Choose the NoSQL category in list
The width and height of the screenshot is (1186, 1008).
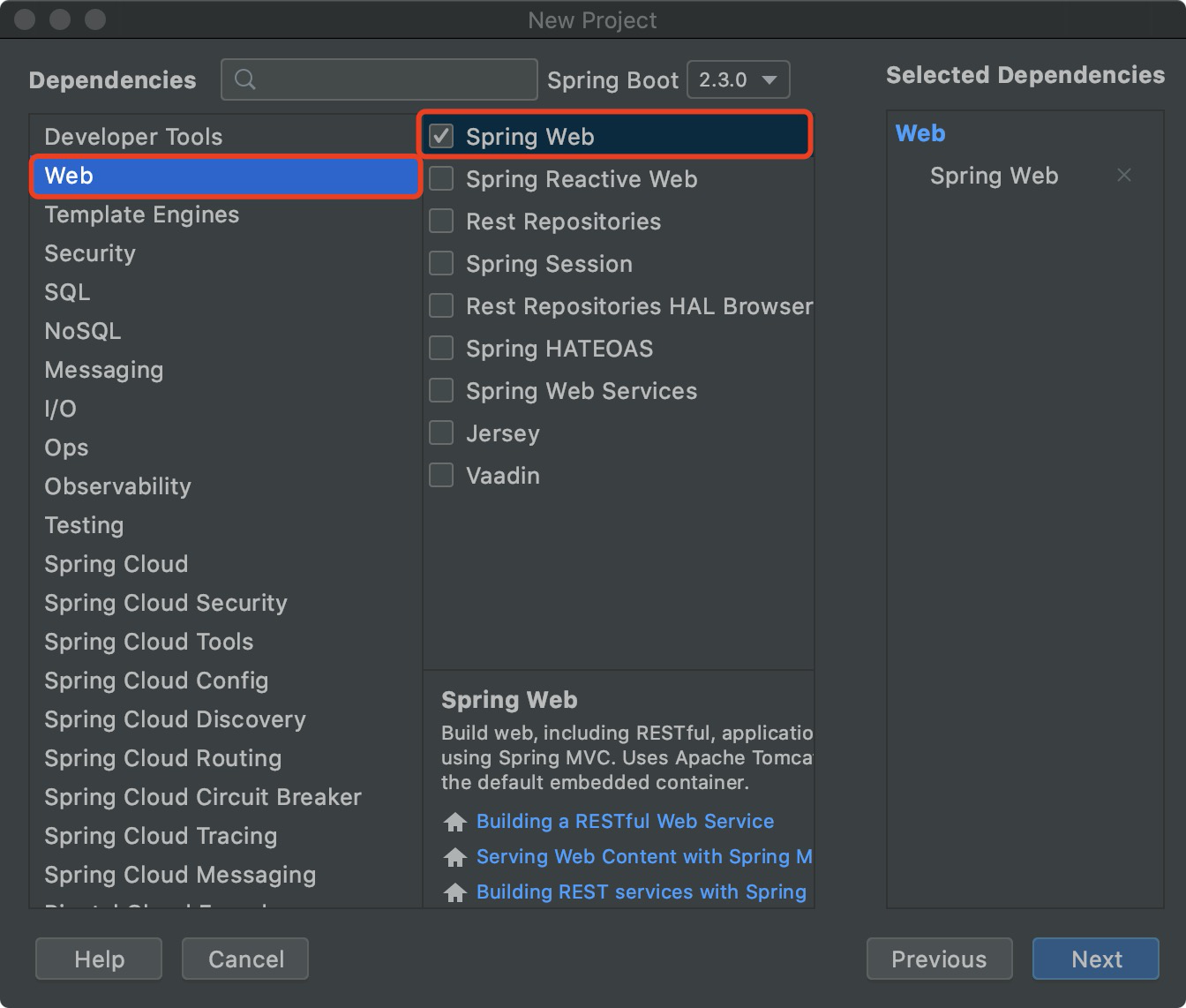click(83, 331)
